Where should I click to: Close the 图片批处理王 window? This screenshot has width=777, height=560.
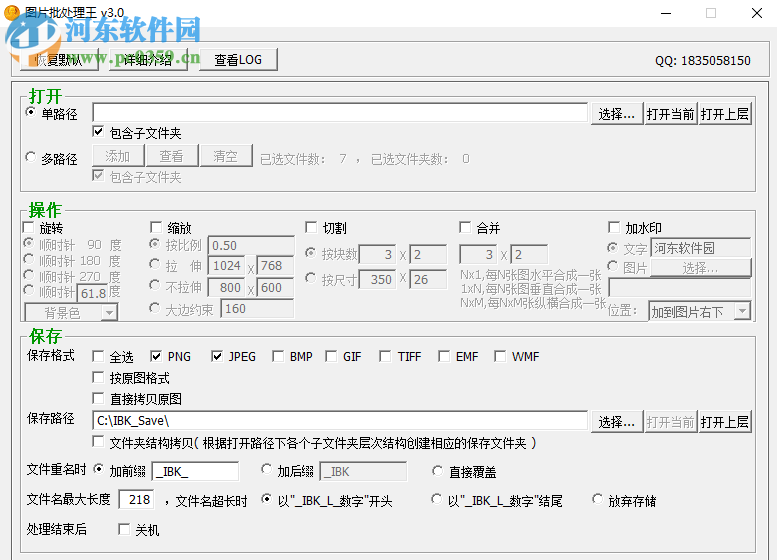point(757,13)
